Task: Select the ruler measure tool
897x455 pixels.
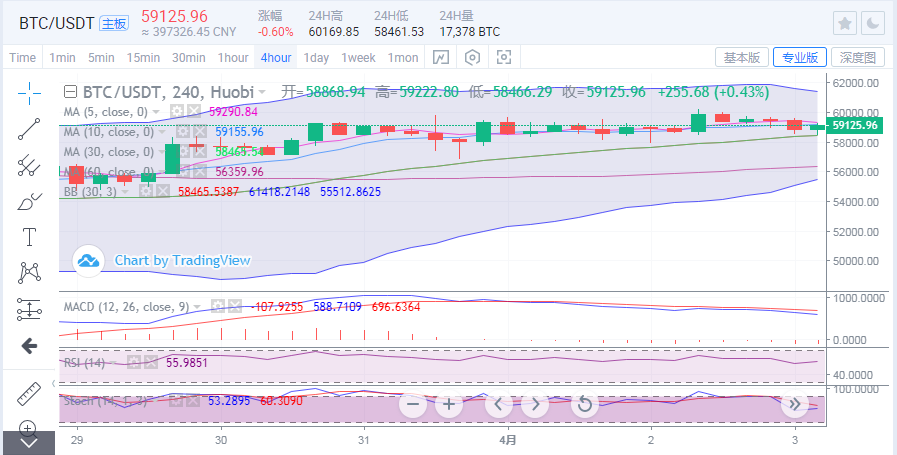Action: pos(28,394)
